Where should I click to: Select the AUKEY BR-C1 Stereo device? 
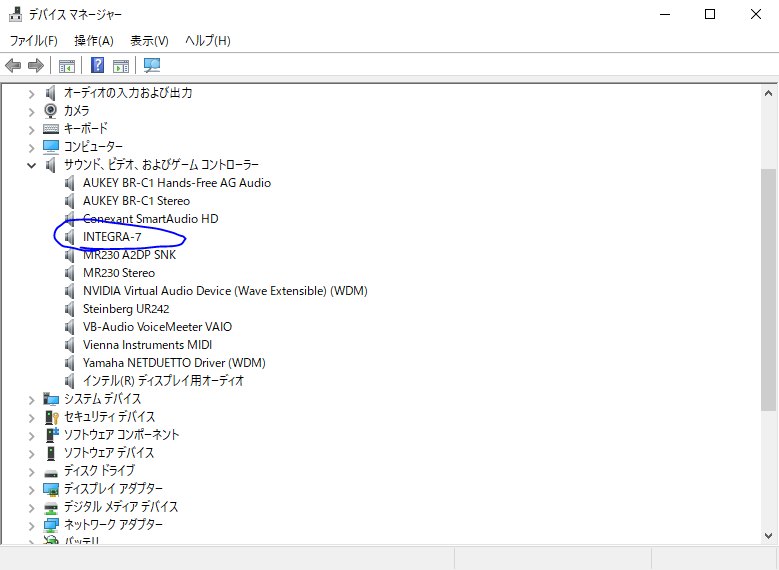click(x=136, y=201)
